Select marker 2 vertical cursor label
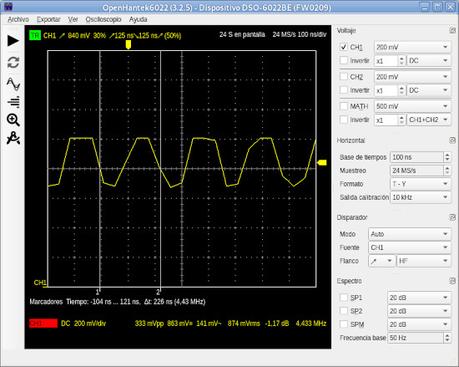 pos(158,292)
